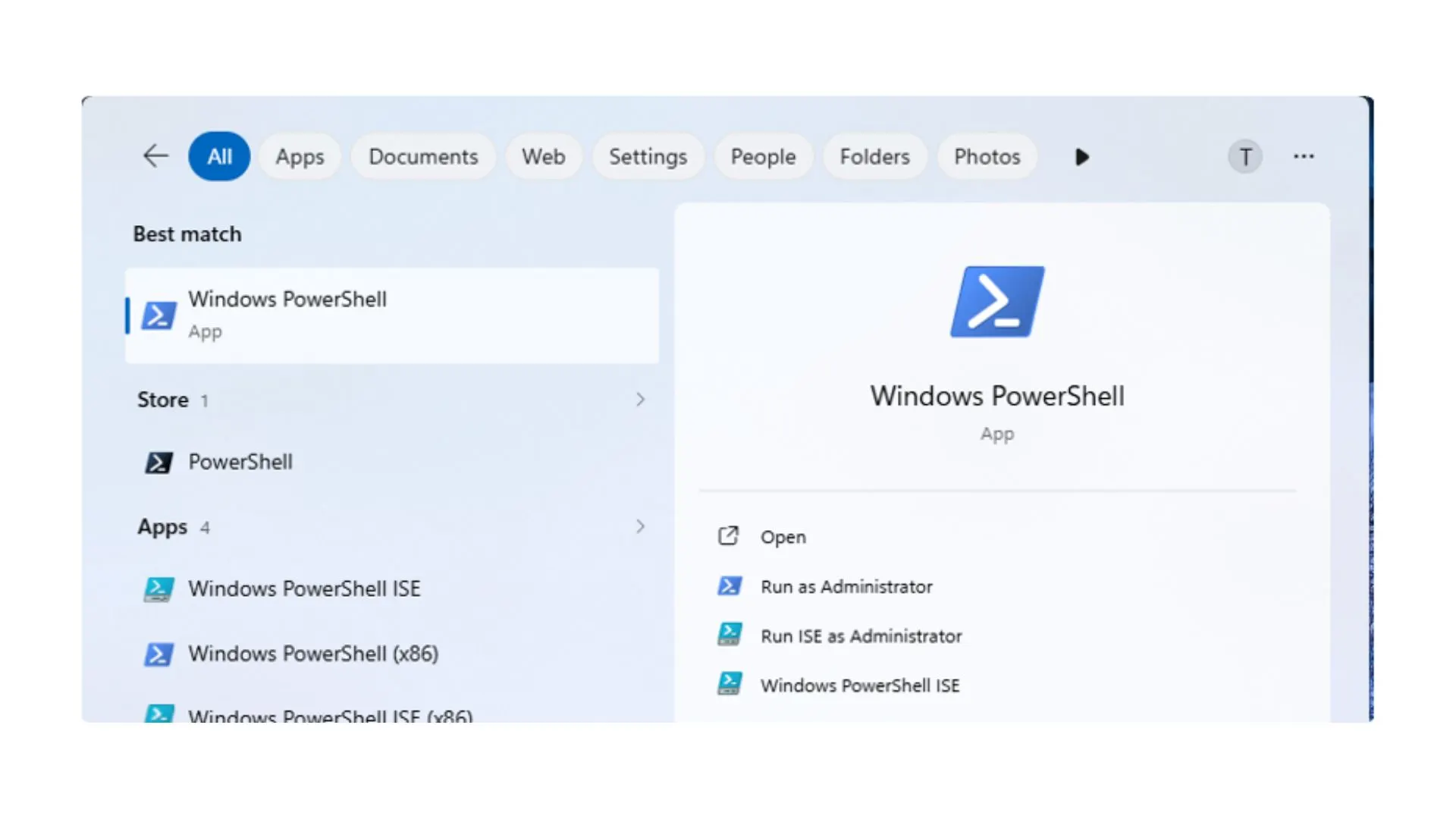This screenshot has height=819, width=1456.
Task: Open the three-dot options menu
Action: pos(1304,156)
